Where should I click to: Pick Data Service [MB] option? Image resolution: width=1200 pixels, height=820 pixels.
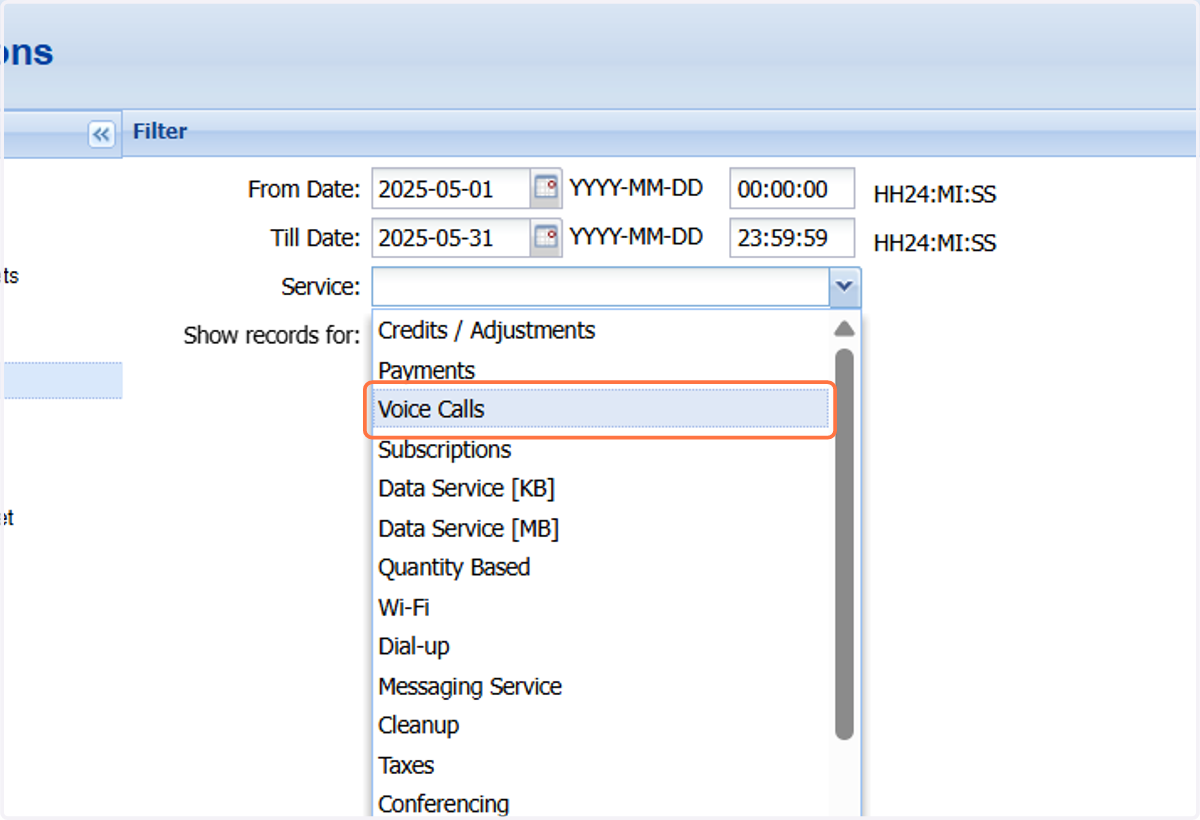601,528
